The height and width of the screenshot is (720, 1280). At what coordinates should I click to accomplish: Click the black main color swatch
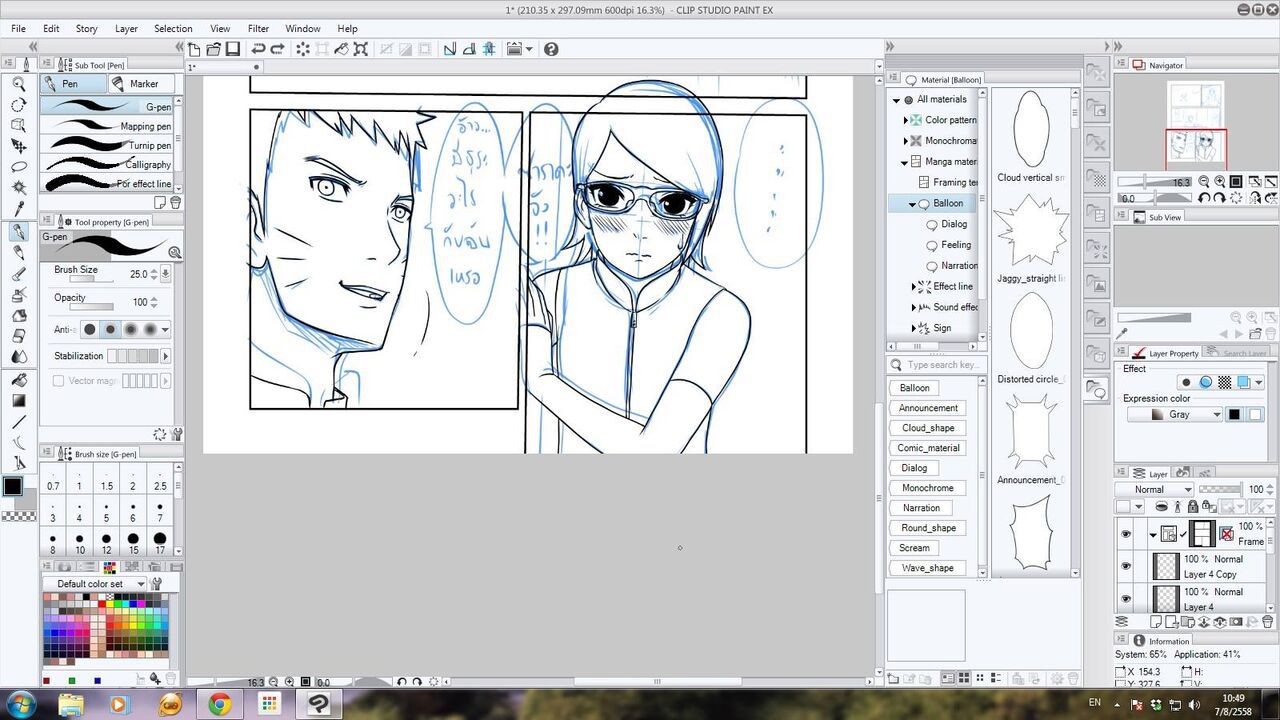[12, 486]
